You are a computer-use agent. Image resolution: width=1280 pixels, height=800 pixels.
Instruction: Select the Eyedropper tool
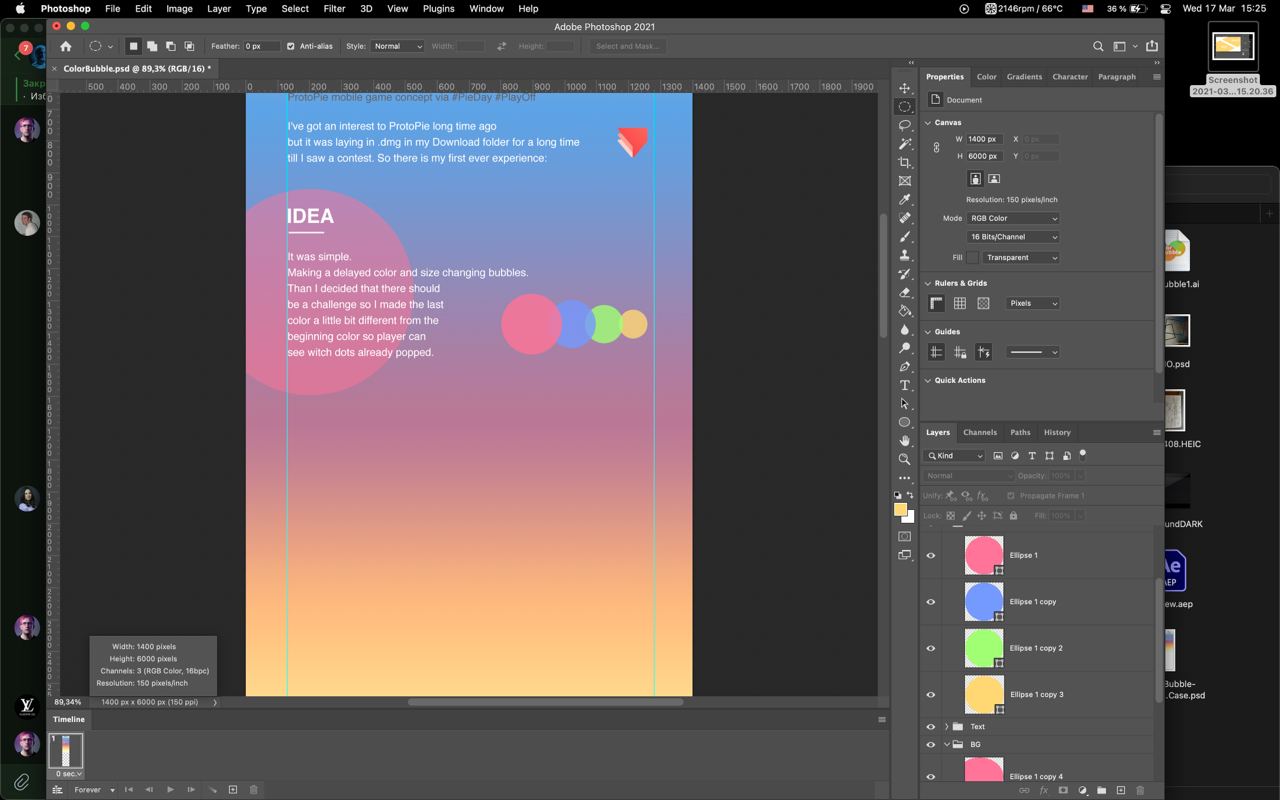tap(904, 199)
